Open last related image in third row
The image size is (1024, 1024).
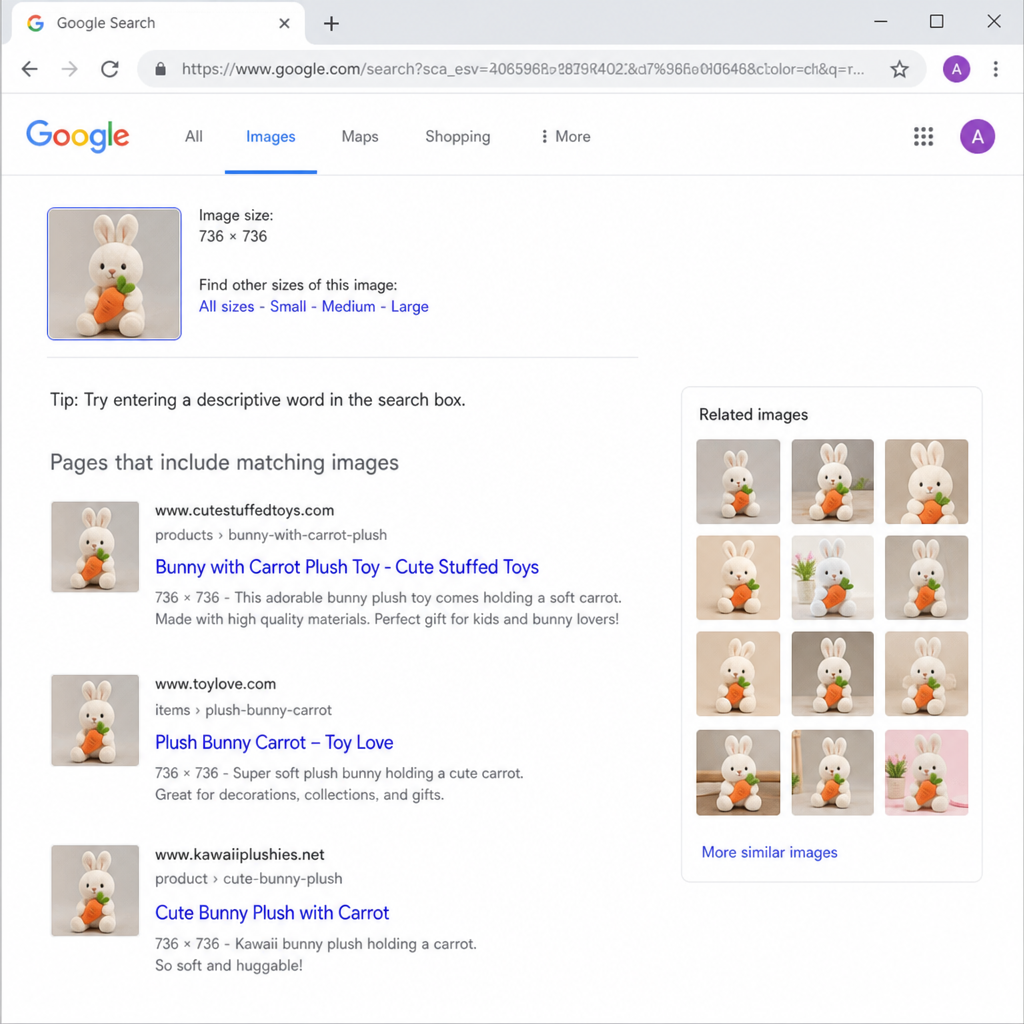point(926,674)
